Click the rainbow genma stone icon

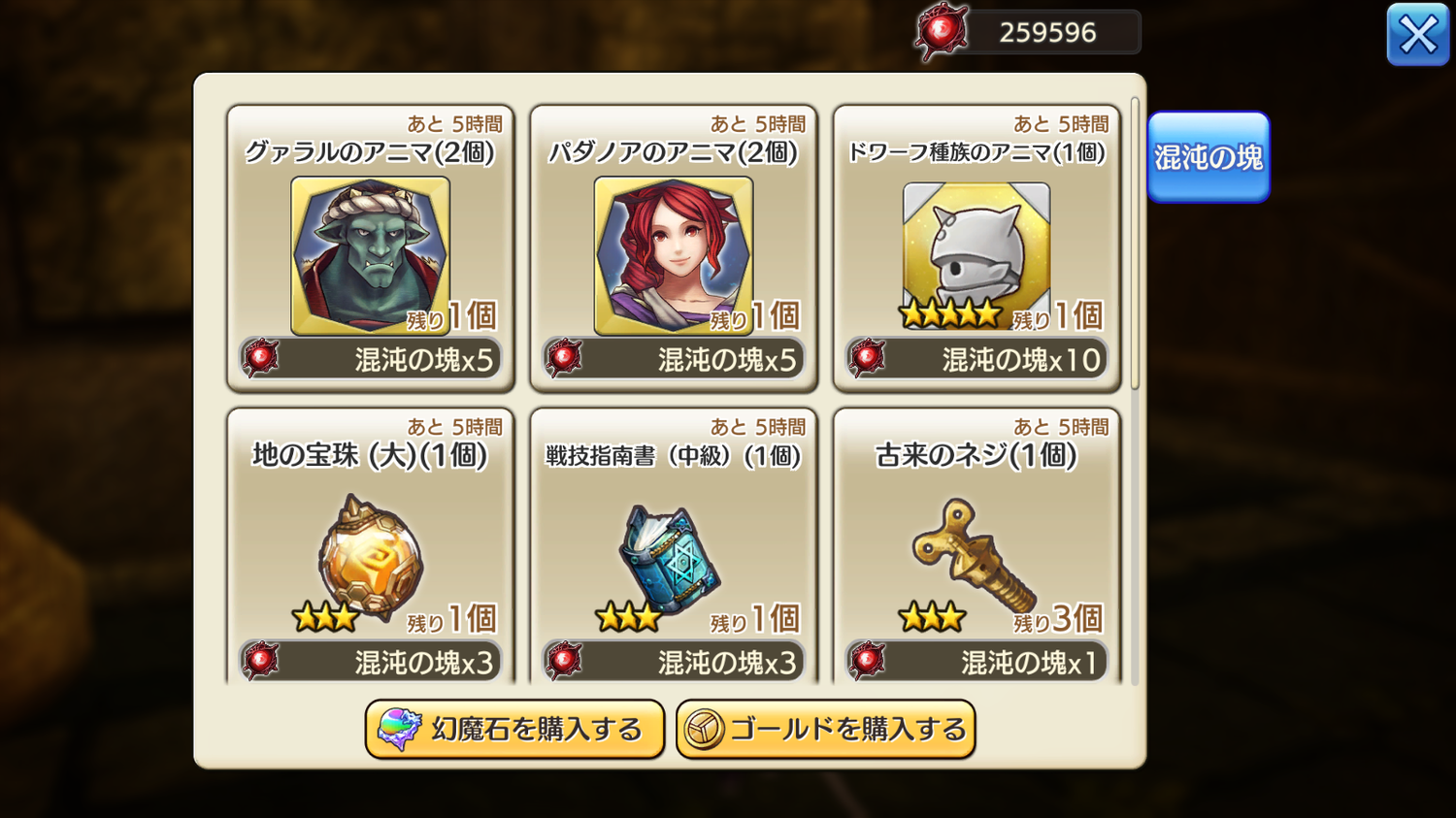click(399, 730)
